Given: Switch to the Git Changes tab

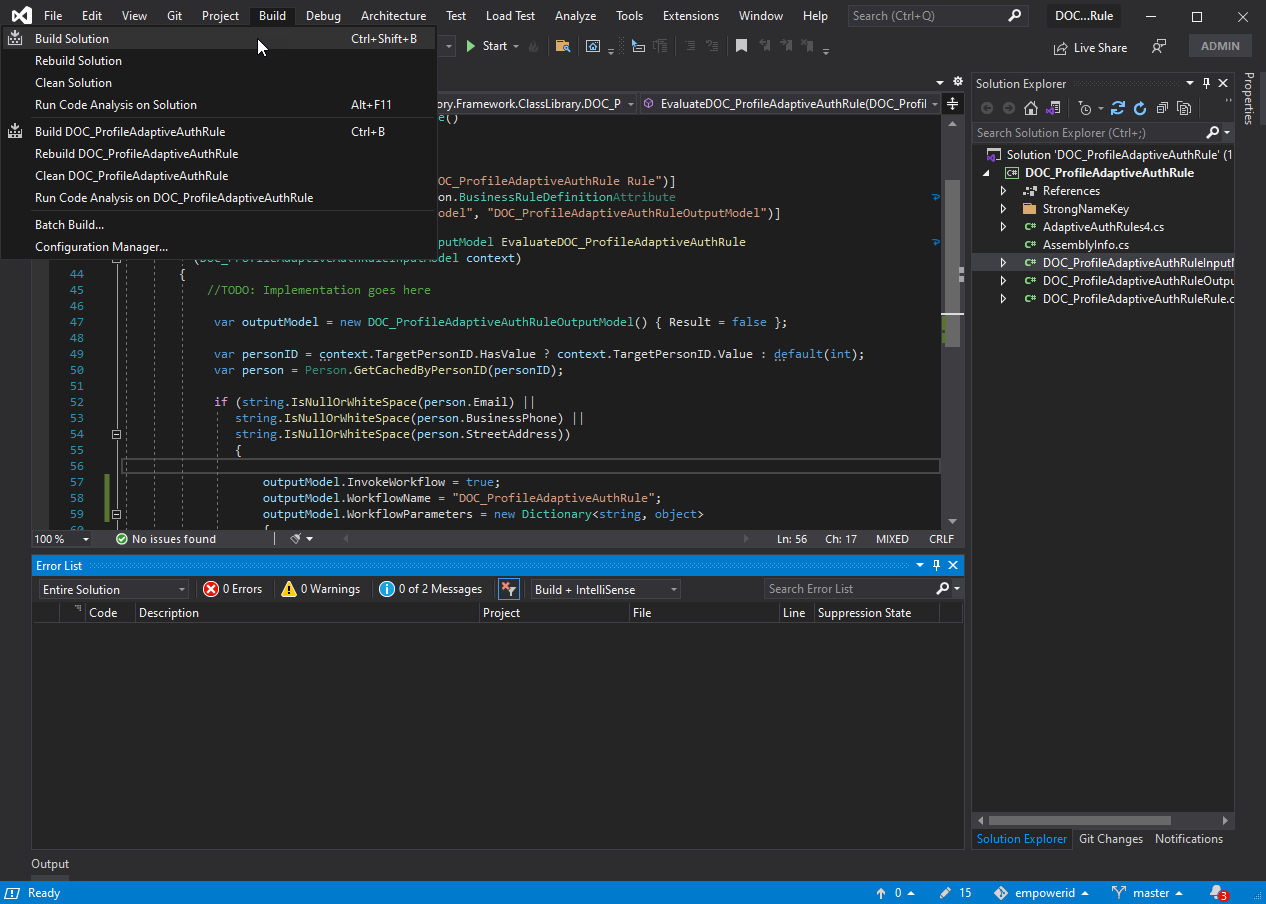Looking at the screenshot, I should coord(1110,838).
